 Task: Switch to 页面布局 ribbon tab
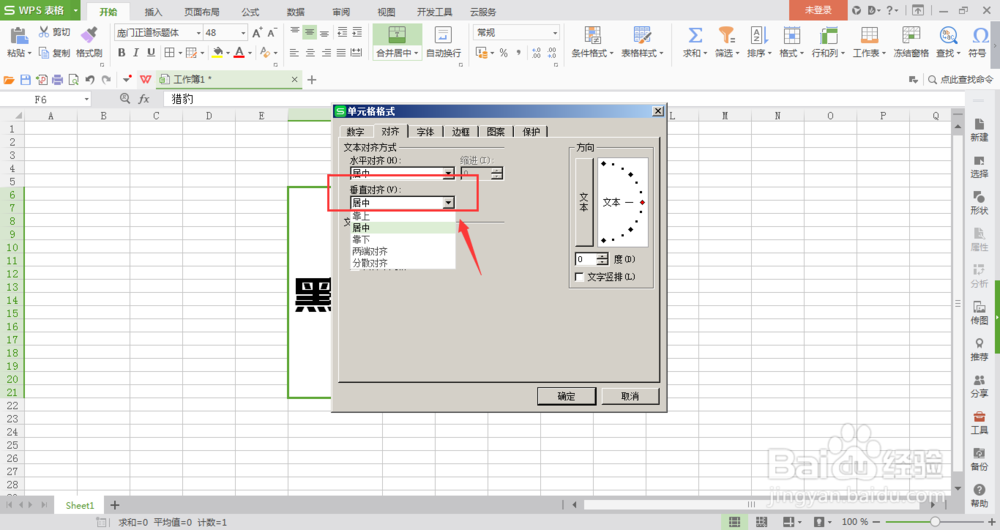202,11
